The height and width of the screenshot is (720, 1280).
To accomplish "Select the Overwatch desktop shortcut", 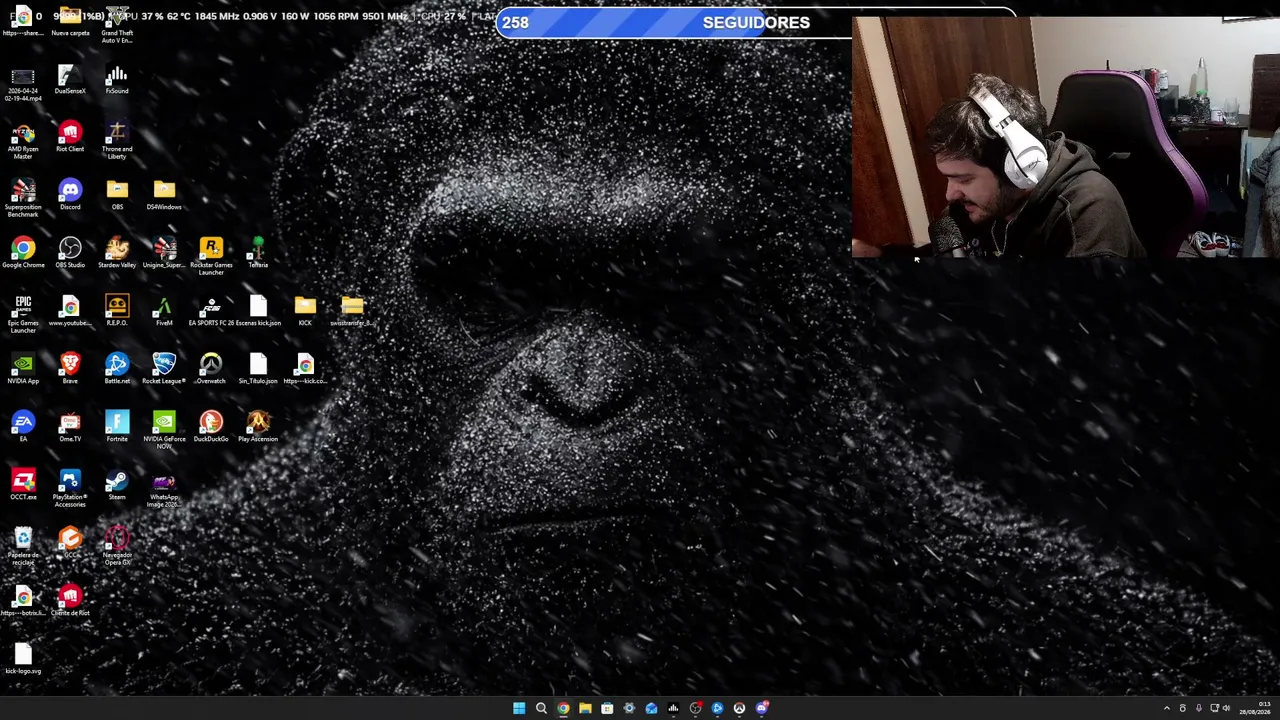I will point(211,366).
